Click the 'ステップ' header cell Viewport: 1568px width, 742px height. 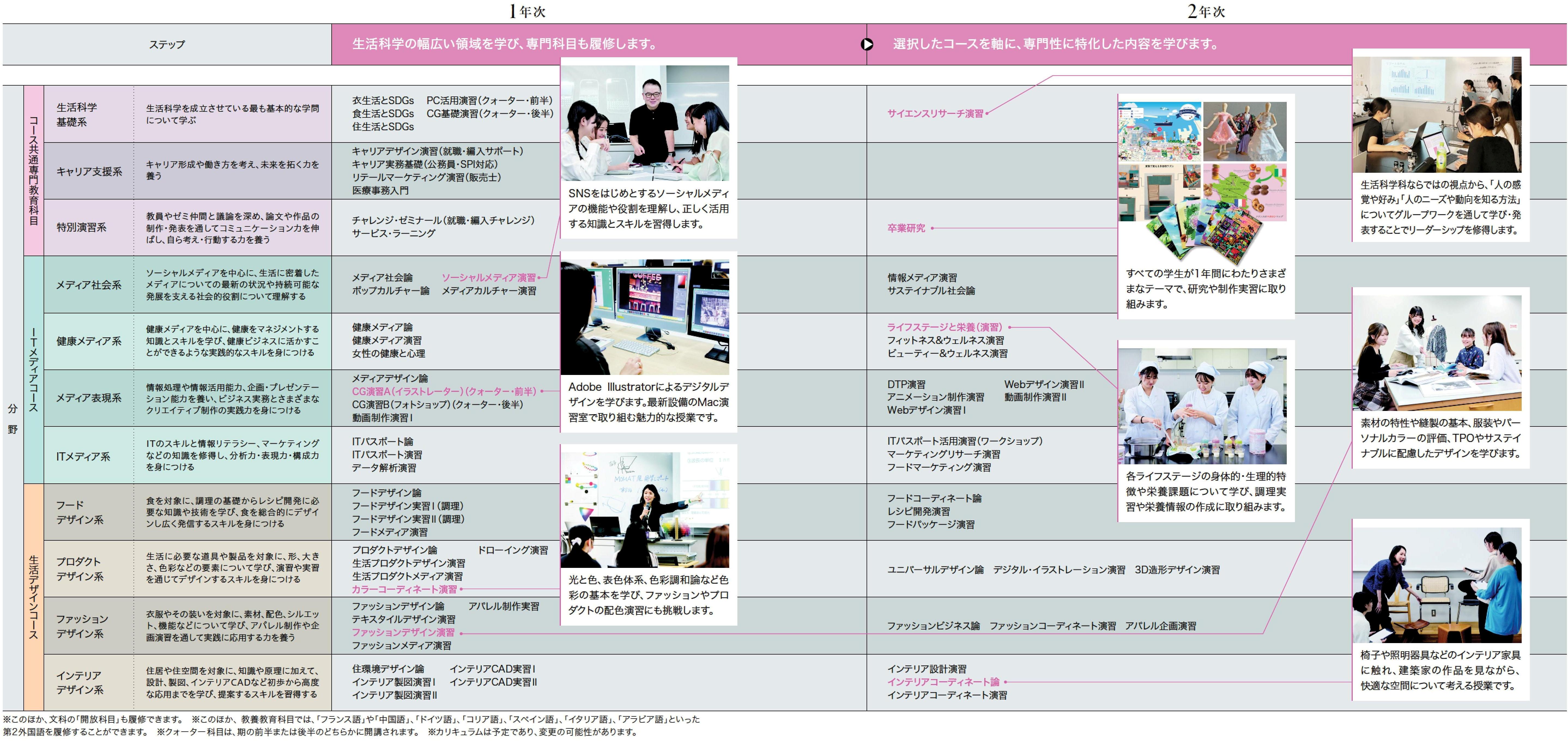click(167, 44)
